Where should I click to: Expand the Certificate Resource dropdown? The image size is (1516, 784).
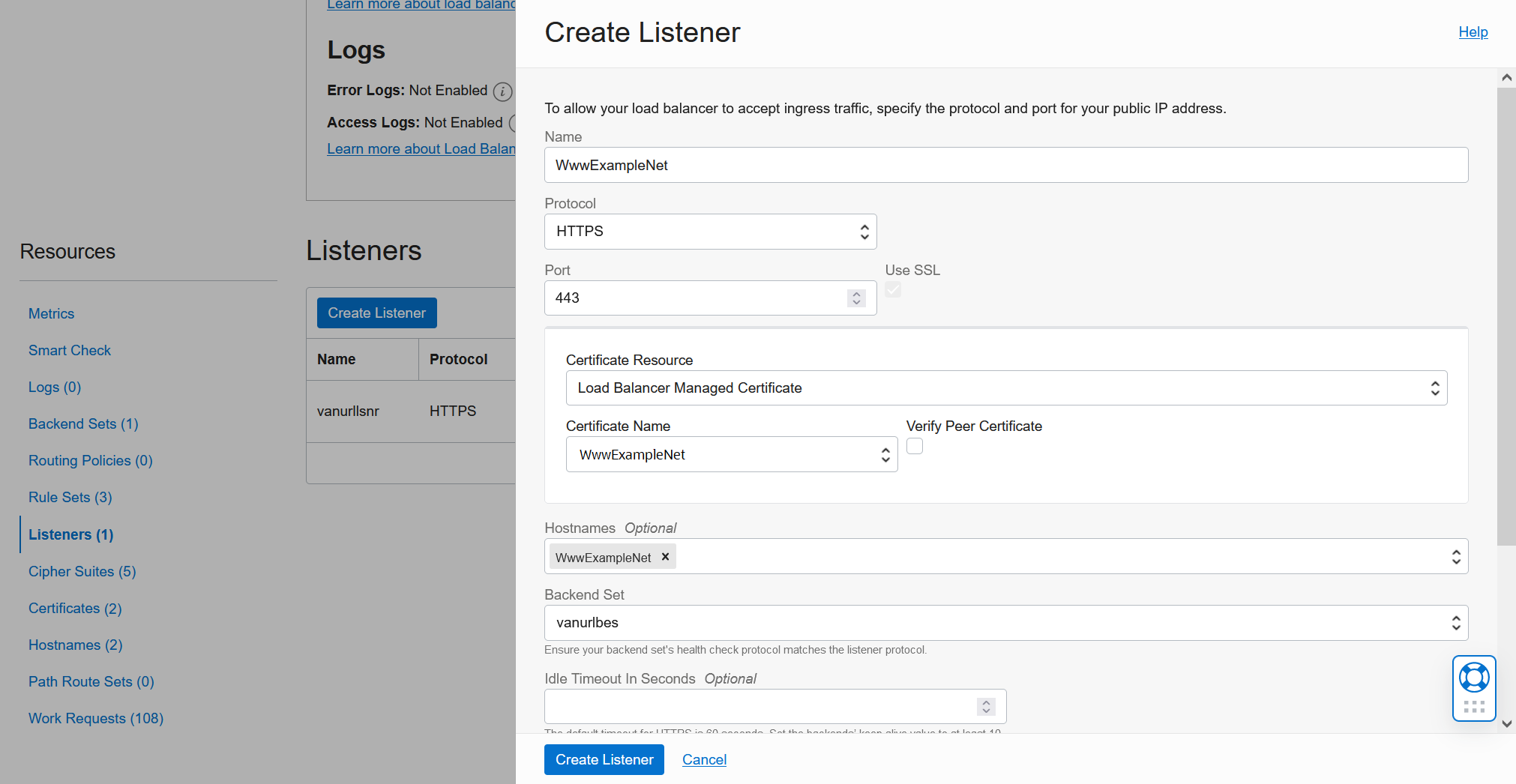(x=1005, y=388)
